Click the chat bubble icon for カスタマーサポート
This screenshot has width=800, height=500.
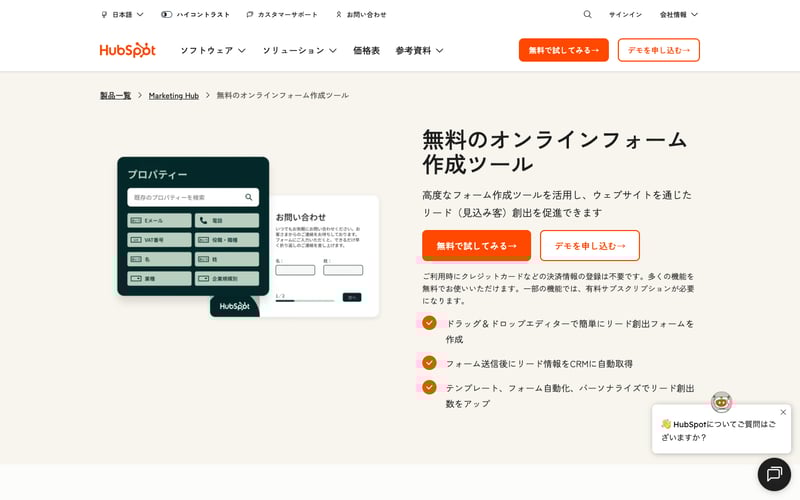pyautogui.click(x=249, y=15)
